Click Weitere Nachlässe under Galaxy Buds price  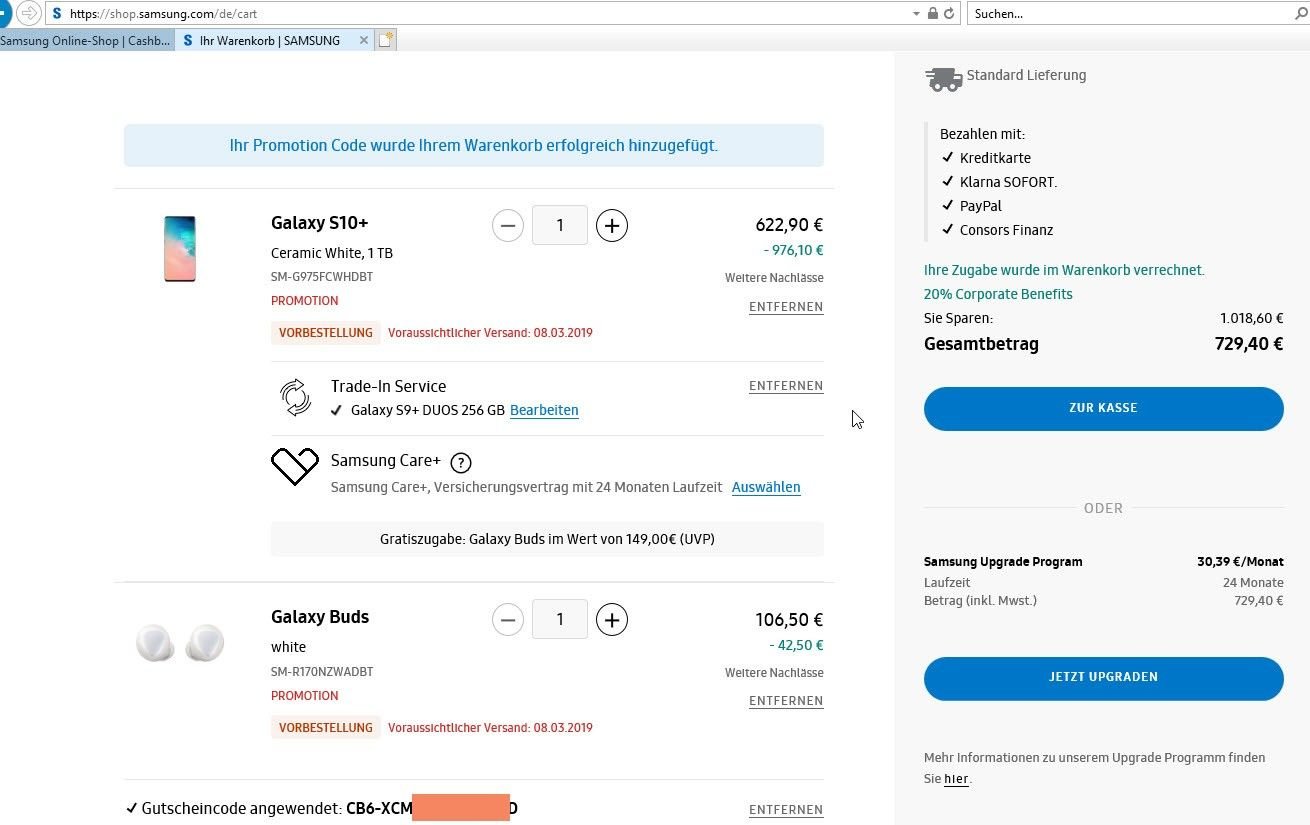(774, 673)
